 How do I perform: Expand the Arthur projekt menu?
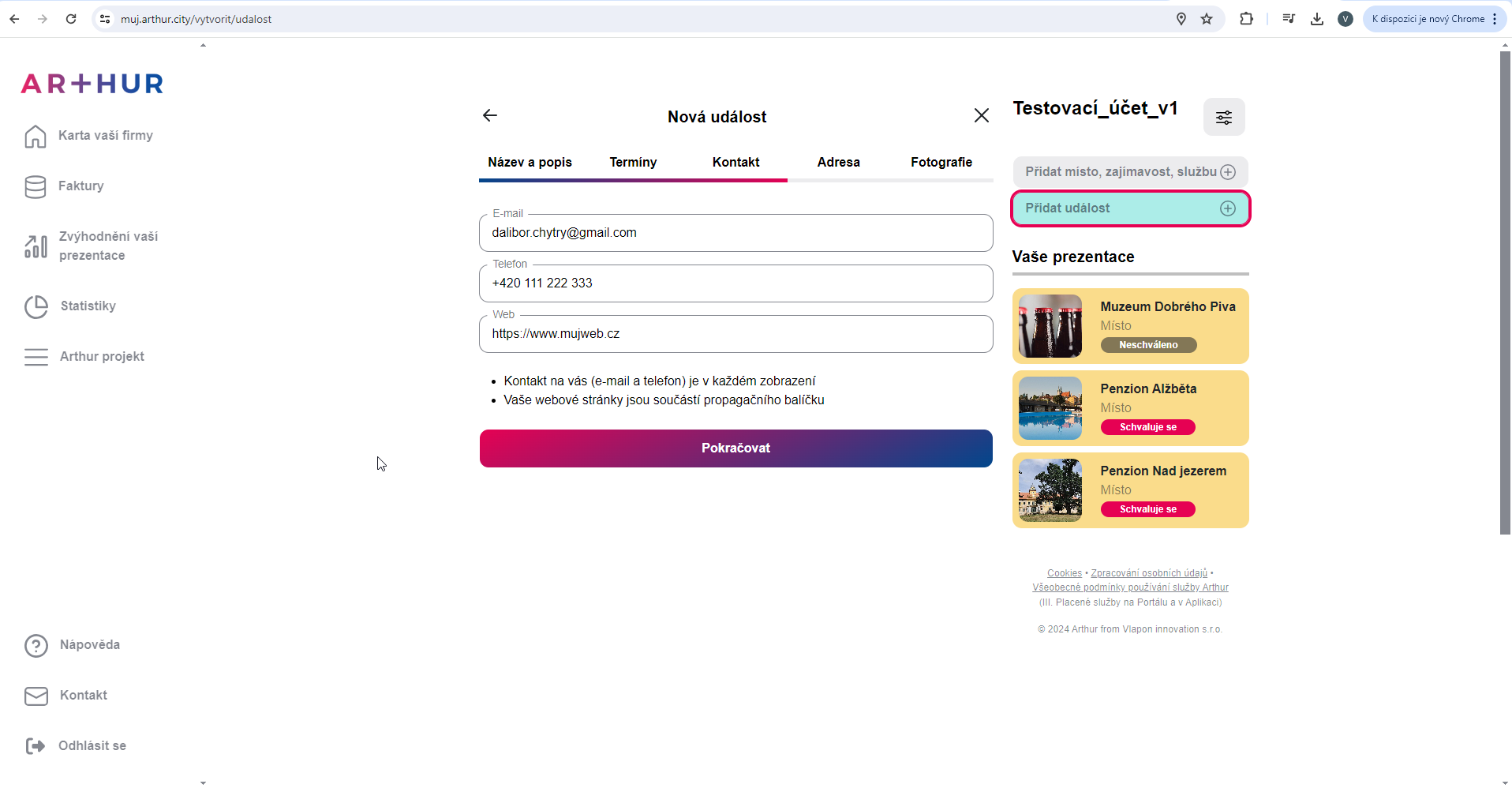tap(36, 357)
